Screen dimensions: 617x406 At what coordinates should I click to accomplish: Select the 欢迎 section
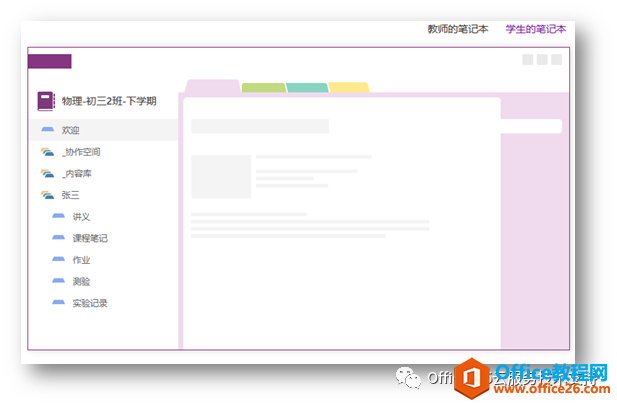click(104, 130)
